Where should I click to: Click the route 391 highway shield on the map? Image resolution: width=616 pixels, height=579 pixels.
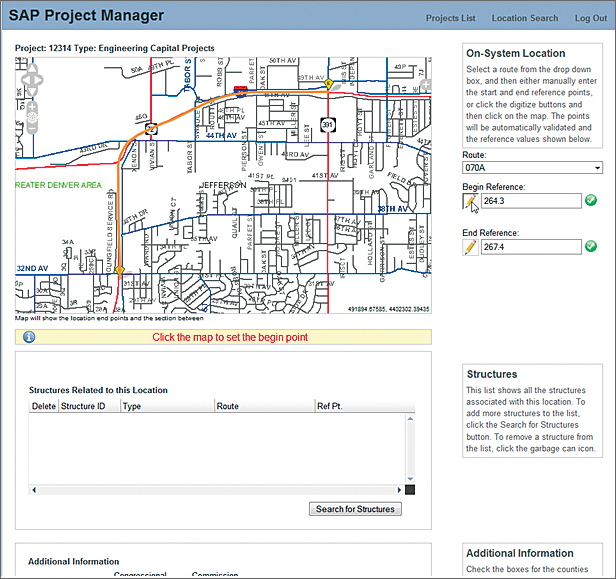[327, 125]
